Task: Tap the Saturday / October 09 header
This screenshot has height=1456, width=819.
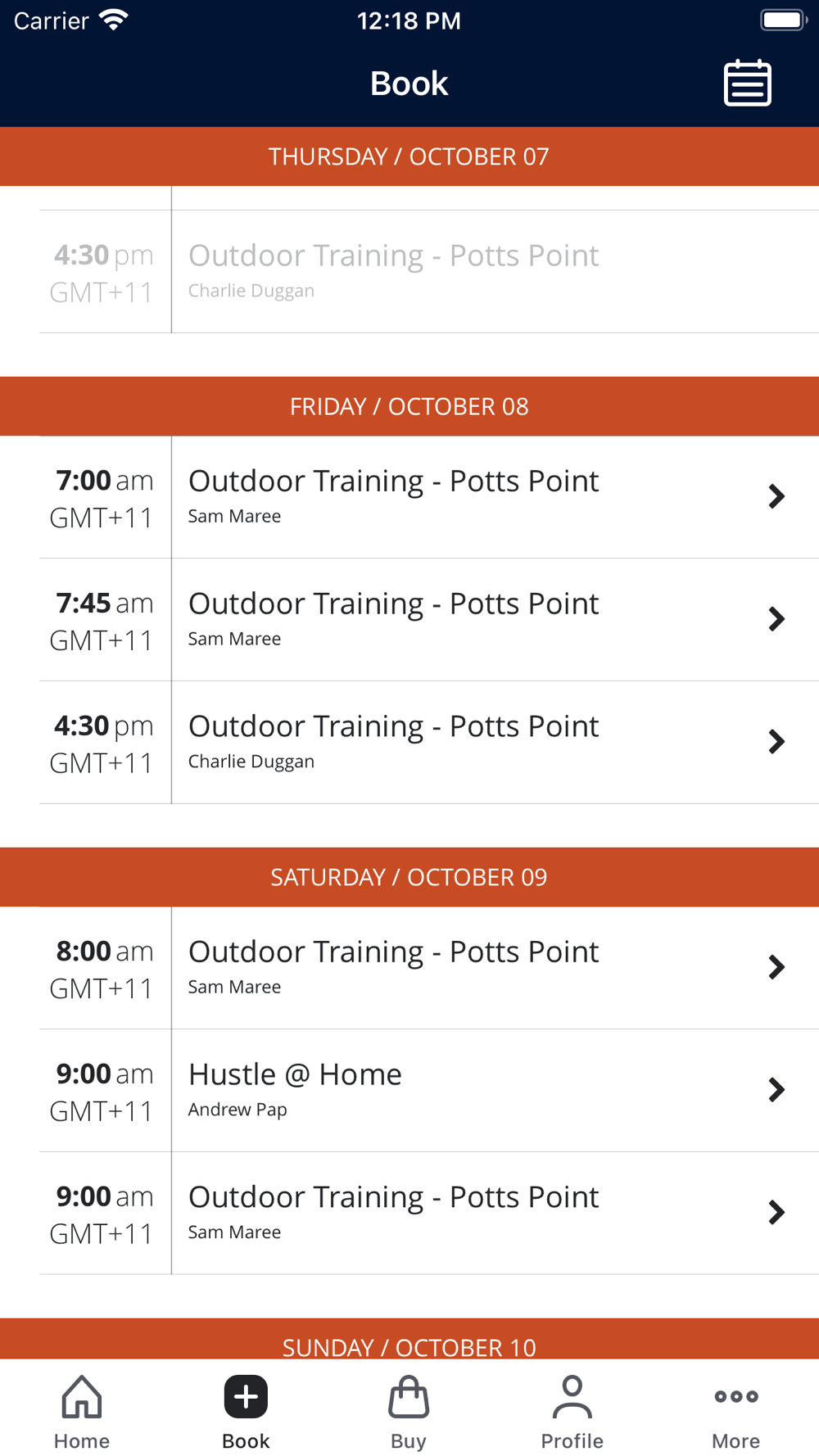Action: click(x=409, y=877)
